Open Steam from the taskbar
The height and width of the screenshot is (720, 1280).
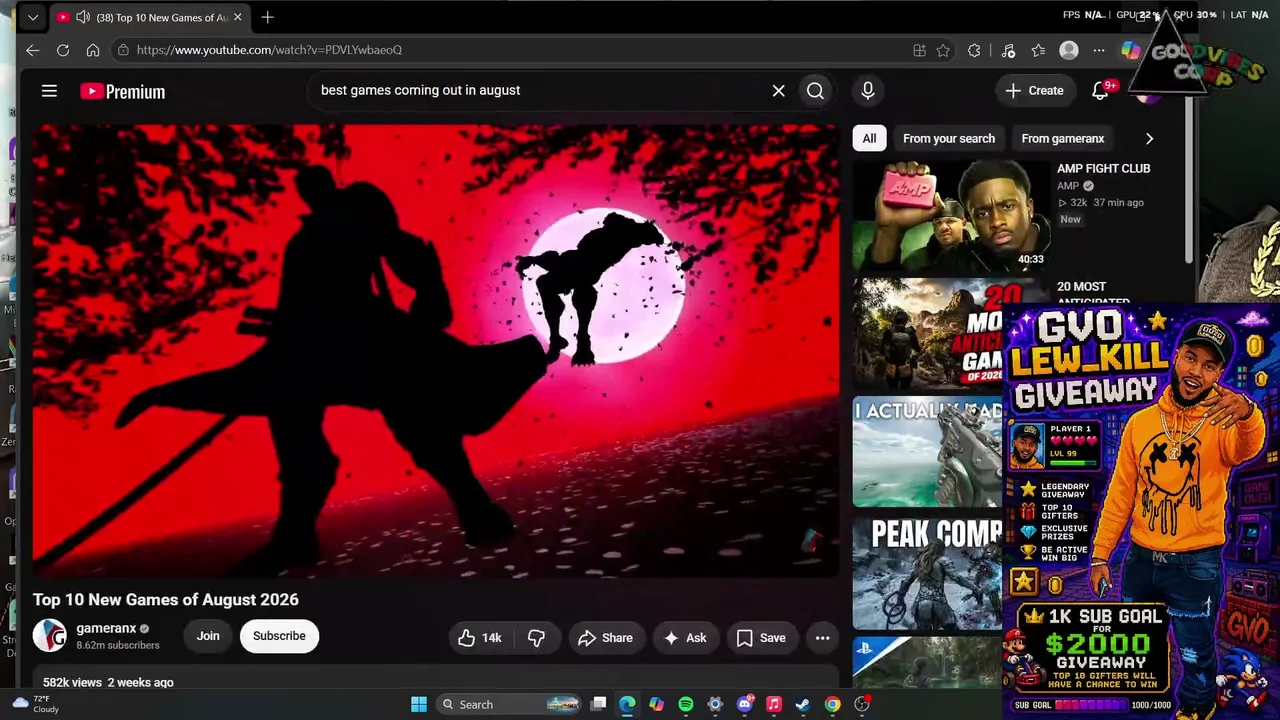point(803,704)
